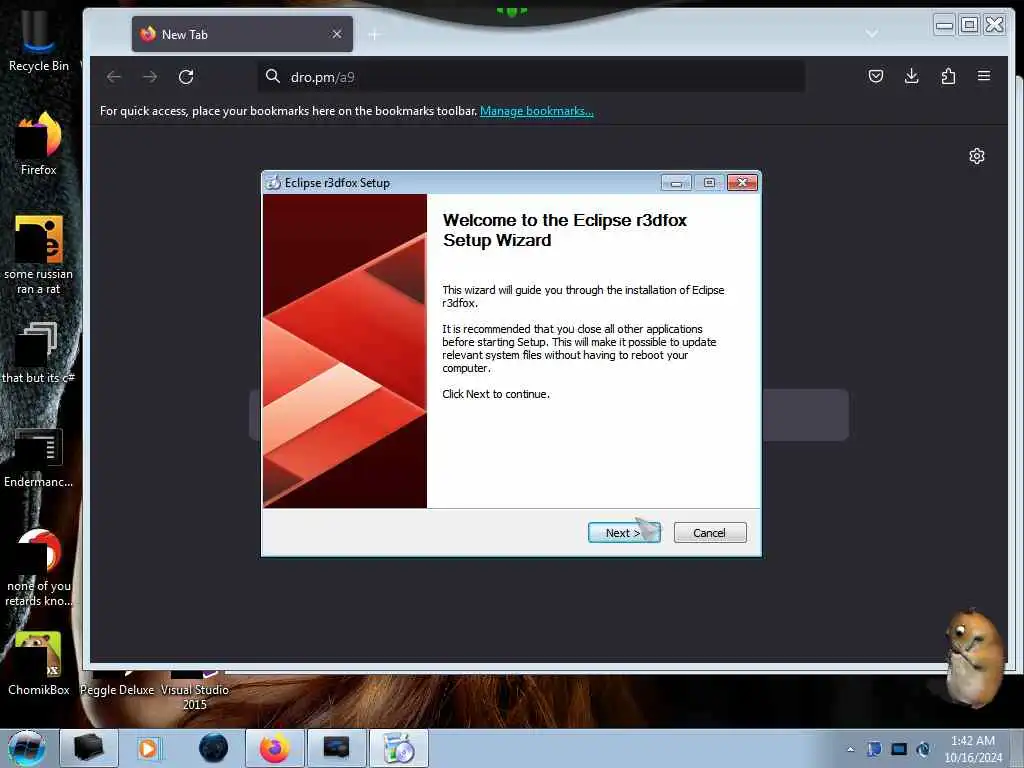
Task: Go forward in browser history
Action: [150, 77]
